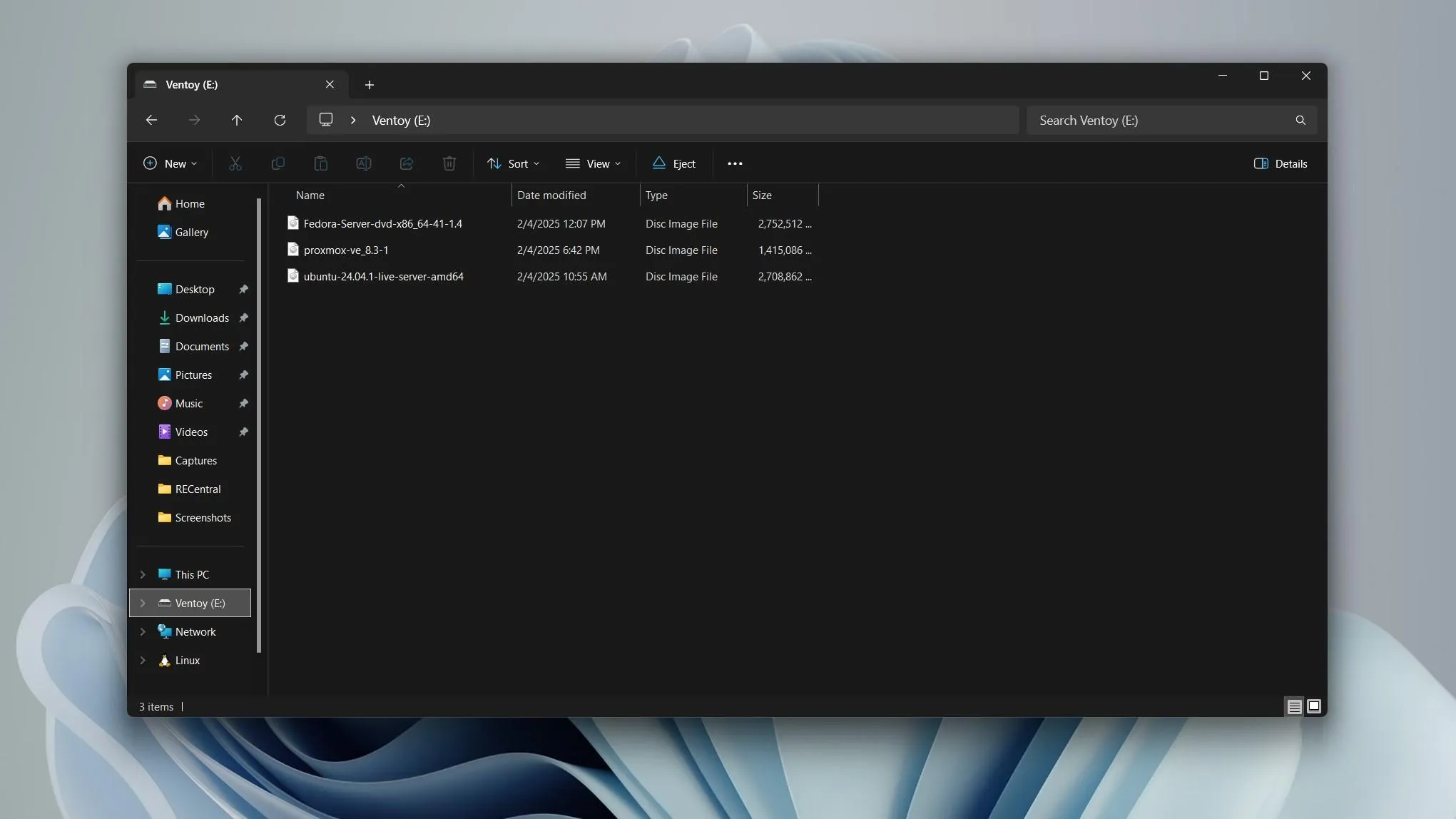The image size is (1456, 819).
Task: Expand This PC tree node
Action: 143,574
